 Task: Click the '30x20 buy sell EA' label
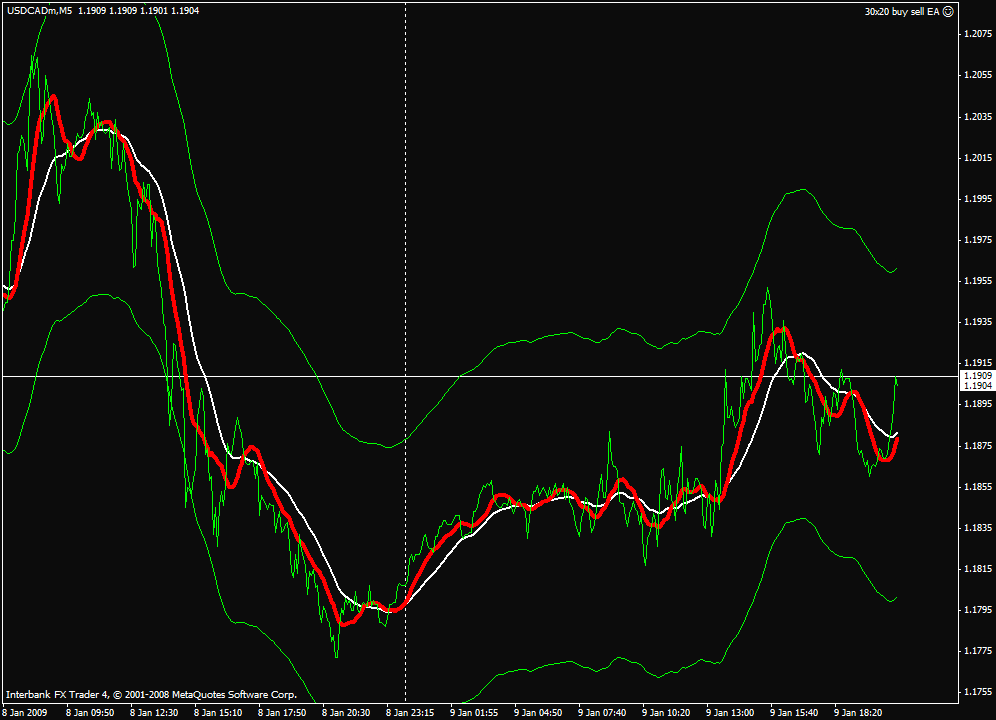(901, 11)
